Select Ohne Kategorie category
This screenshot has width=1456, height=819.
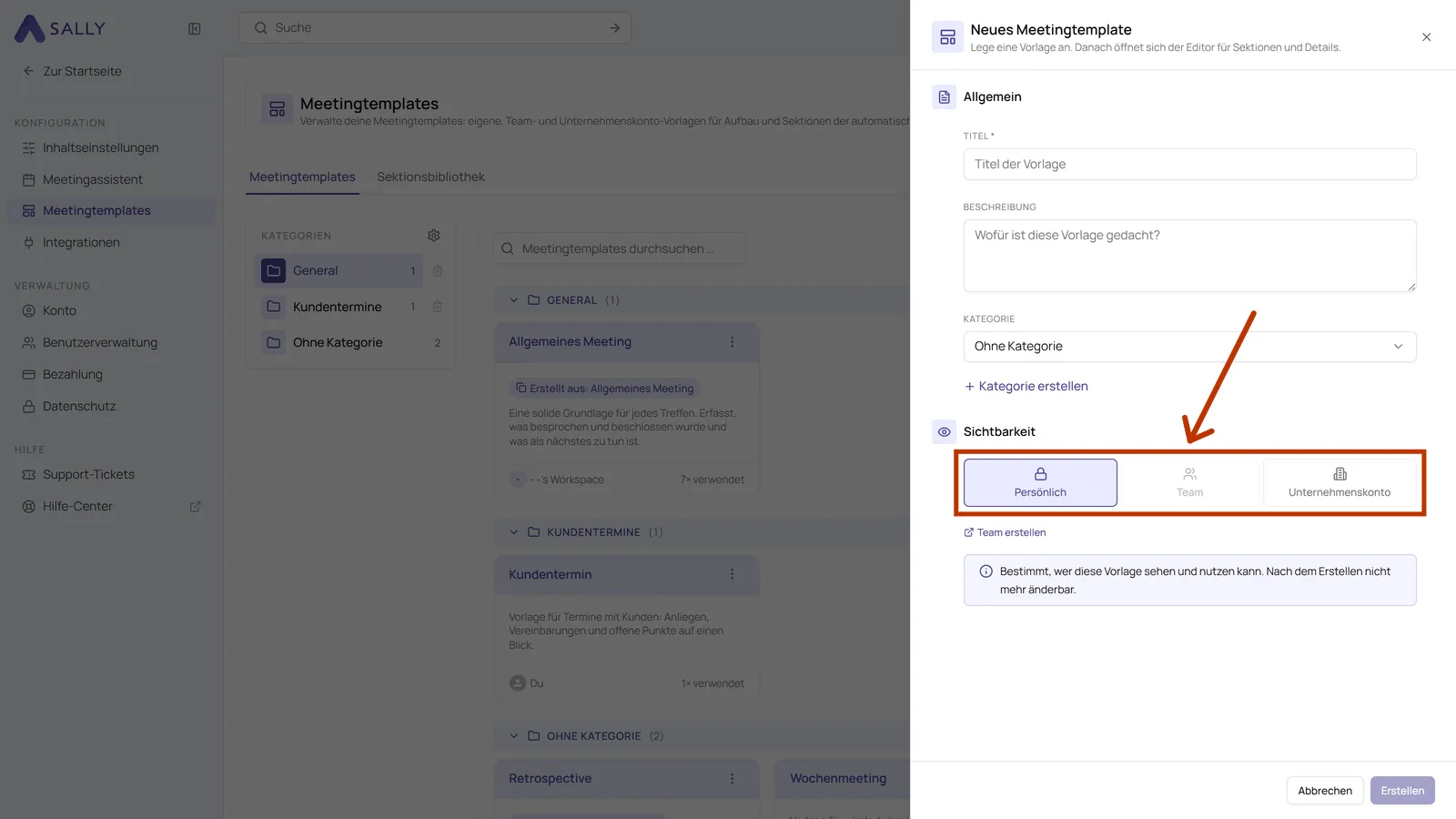pyautogui.click(x=351, y=342)
